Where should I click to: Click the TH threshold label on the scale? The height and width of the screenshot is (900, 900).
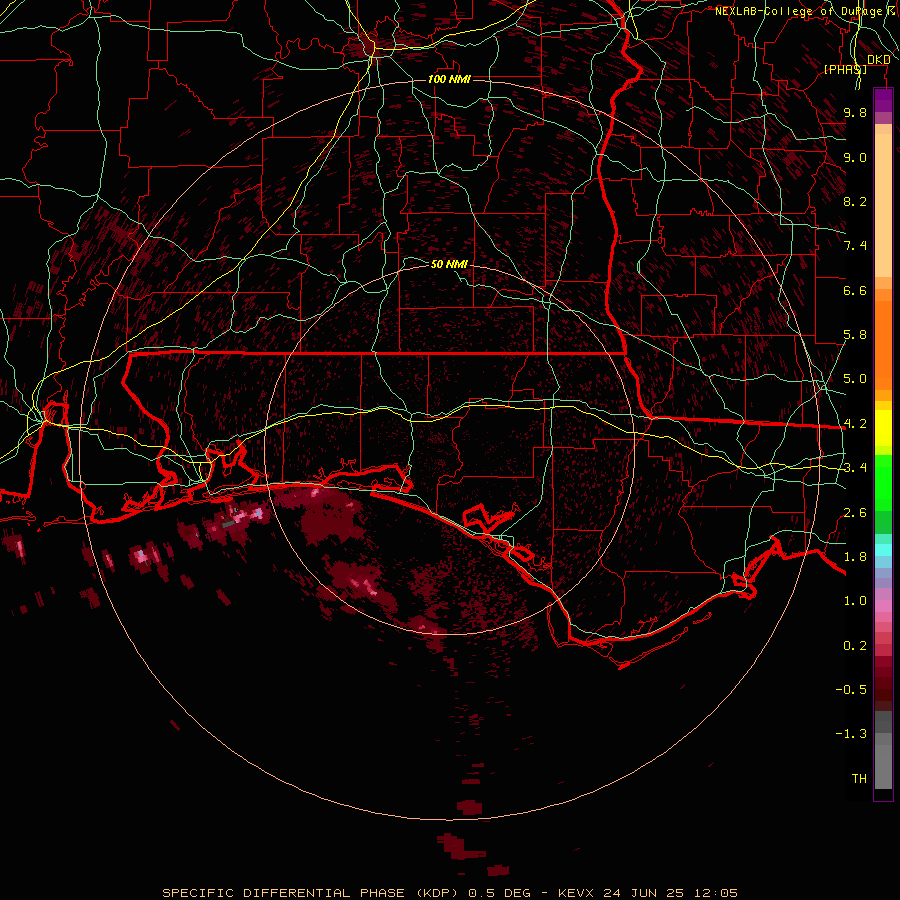859,779
